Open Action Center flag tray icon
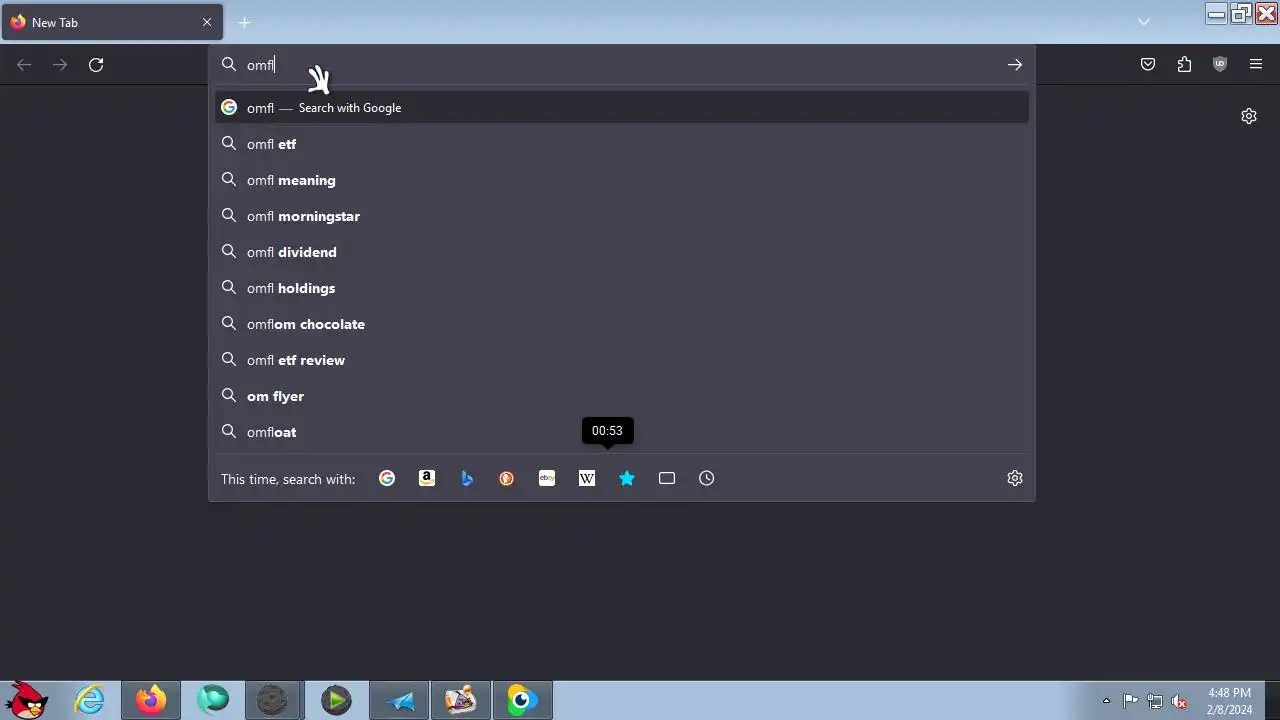Viewport: 1280px width, 720px height. (1130, 701)
